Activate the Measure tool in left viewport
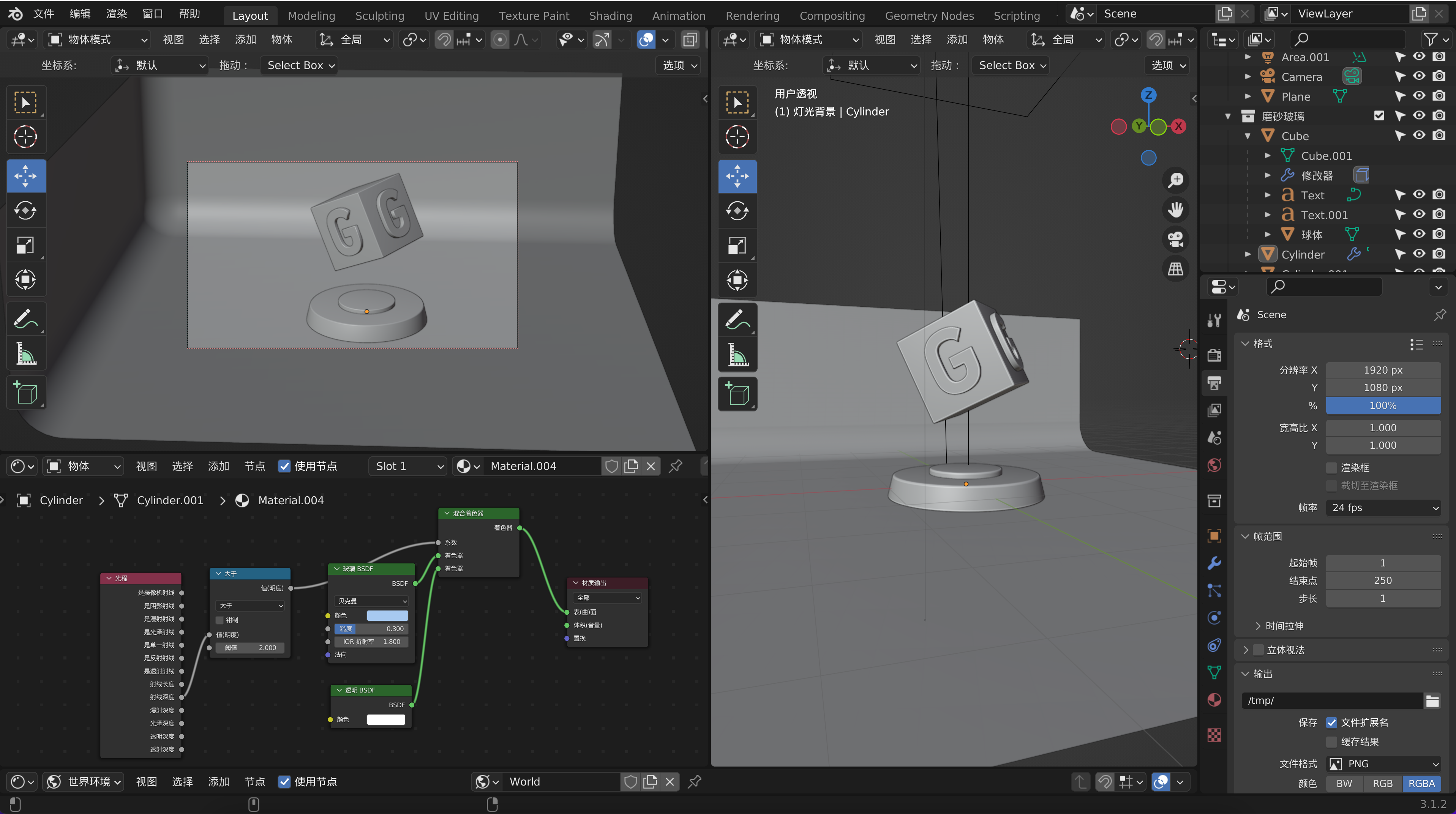This screenshot has height=814, width=1456. click(x=25, y=354)
